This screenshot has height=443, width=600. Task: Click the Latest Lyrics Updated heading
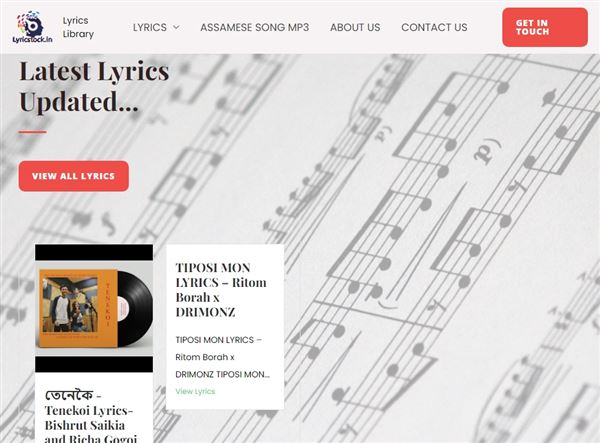point(94,86)
